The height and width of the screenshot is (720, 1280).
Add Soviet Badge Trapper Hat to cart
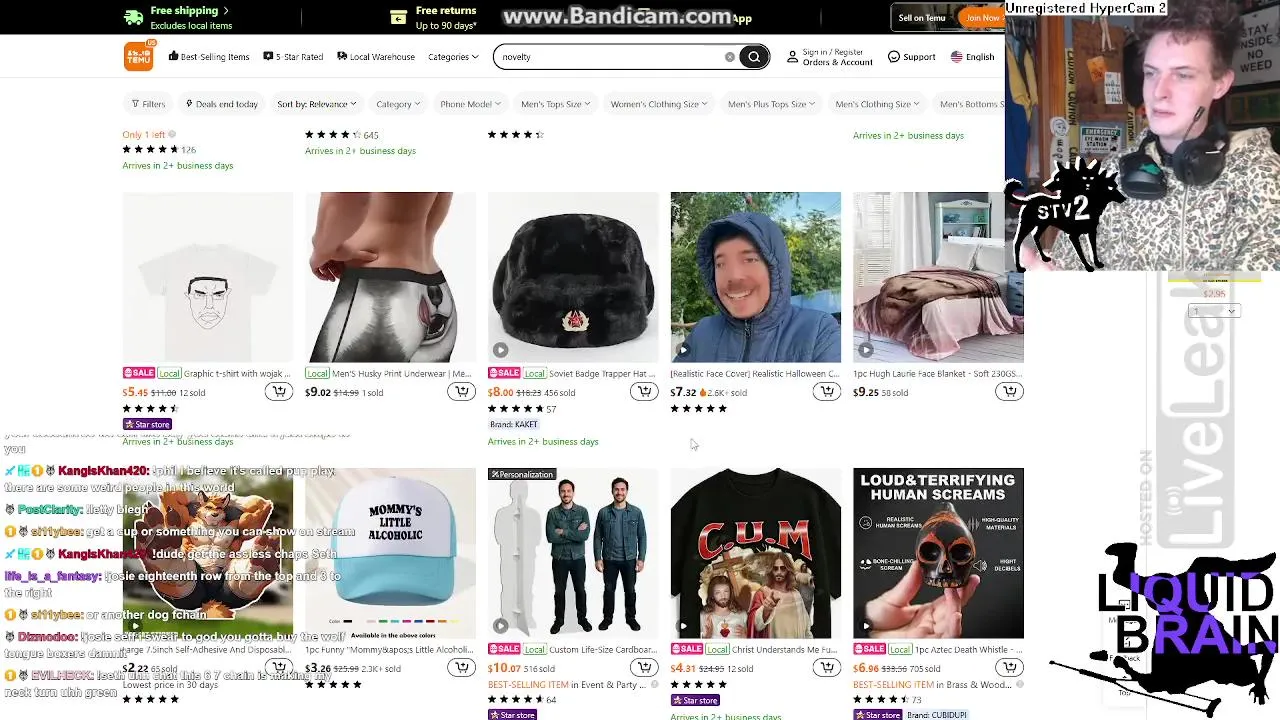644,392
